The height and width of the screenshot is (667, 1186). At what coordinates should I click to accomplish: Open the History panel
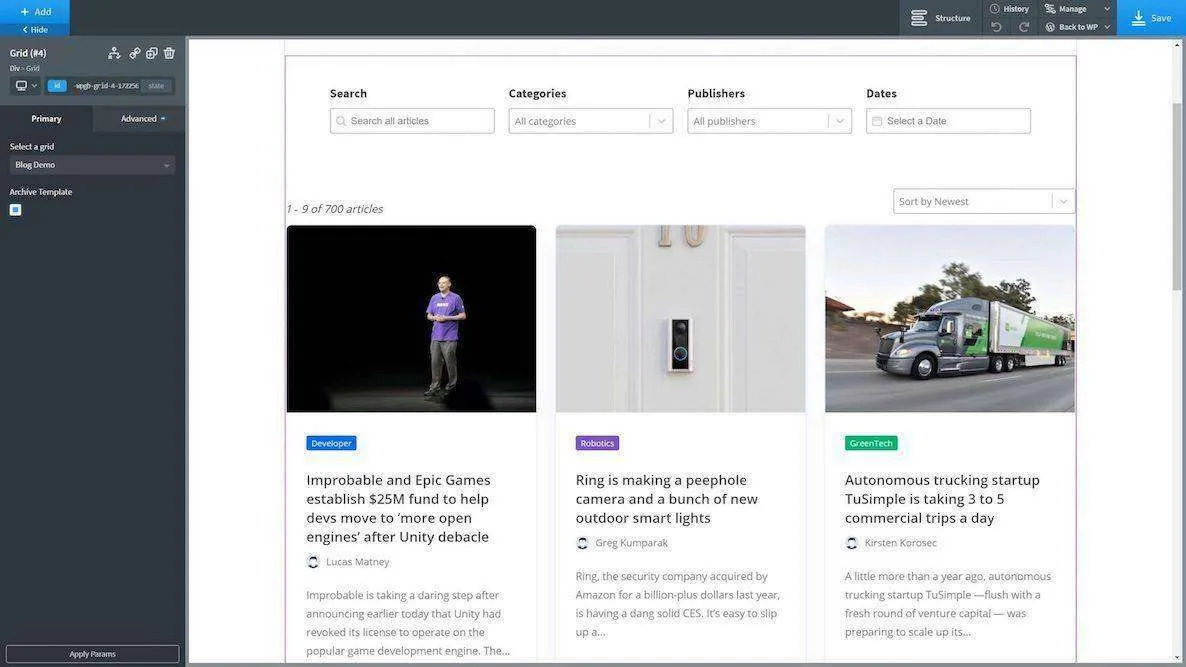[x=1010, y=9]
